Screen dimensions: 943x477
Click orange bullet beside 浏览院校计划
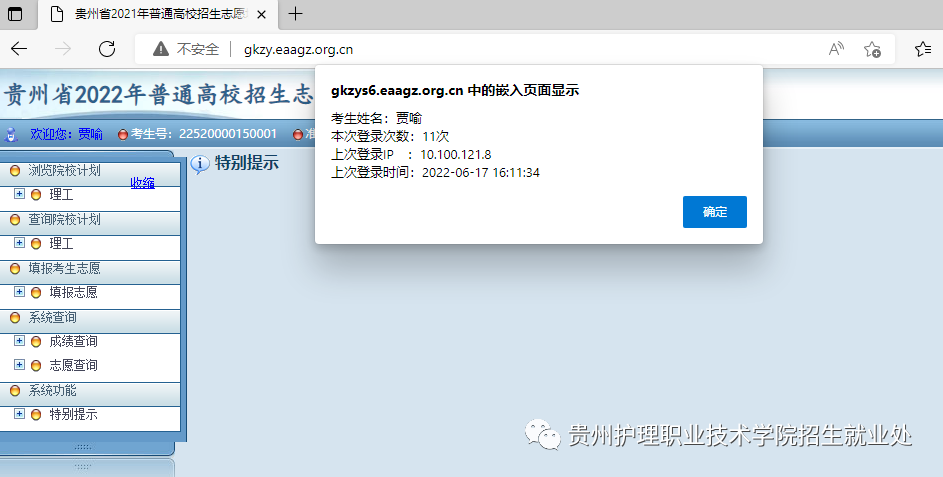15,171
